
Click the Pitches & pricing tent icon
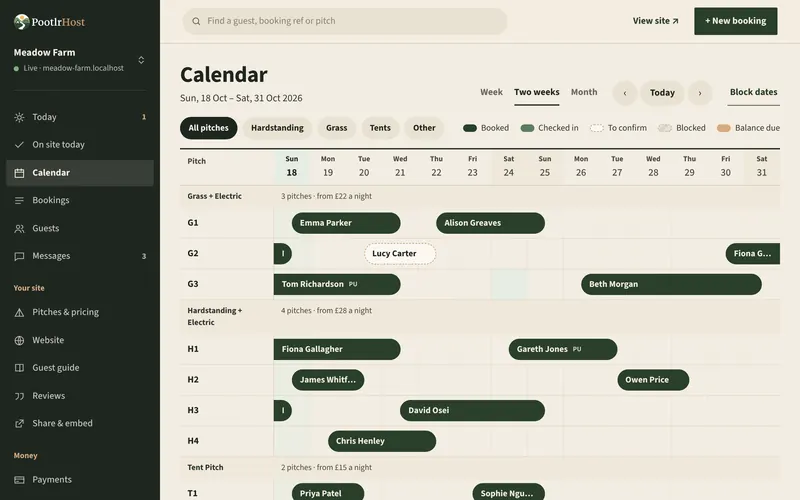coord(19,312)
